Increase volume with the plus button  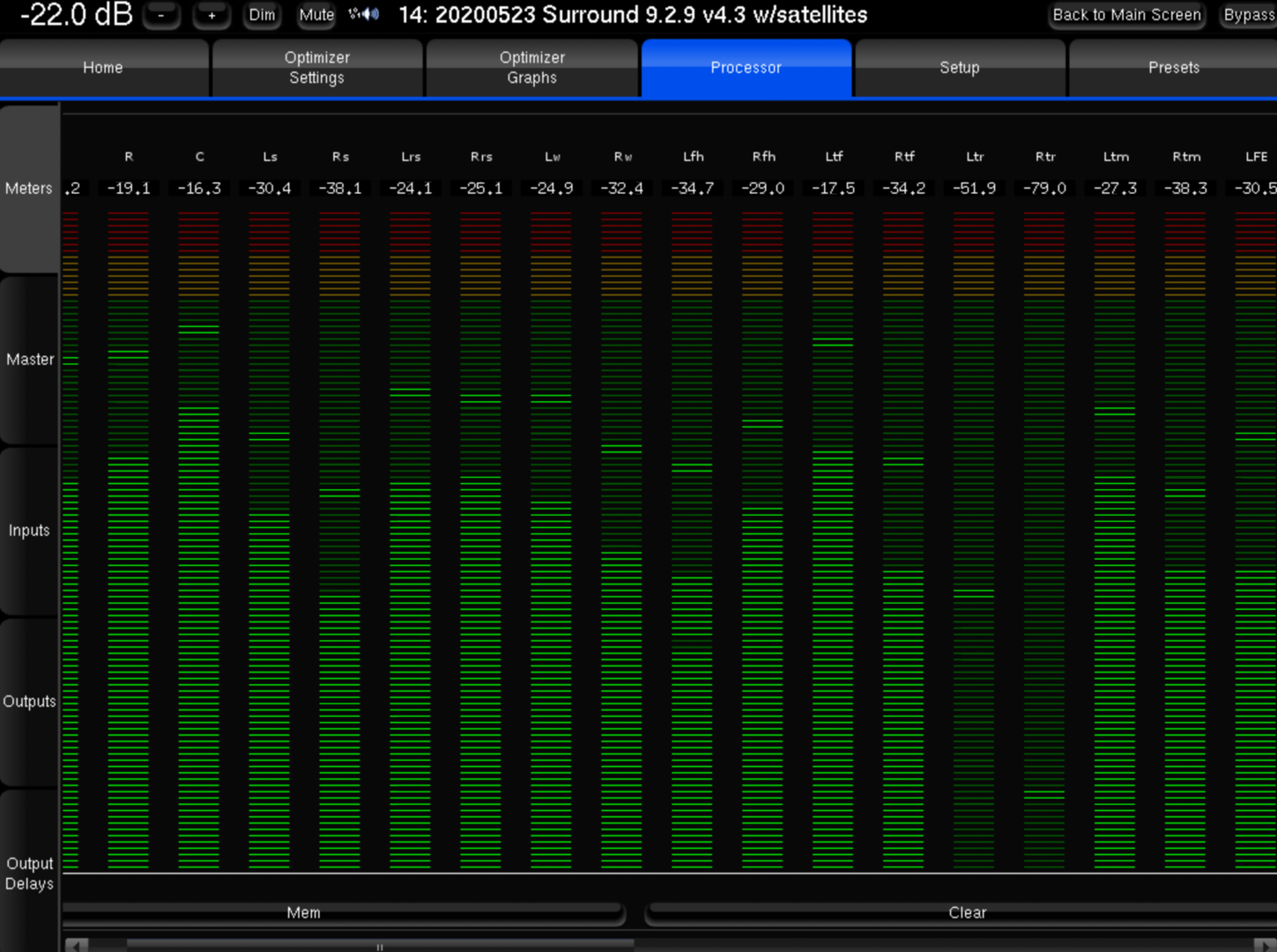click(212, 15)
